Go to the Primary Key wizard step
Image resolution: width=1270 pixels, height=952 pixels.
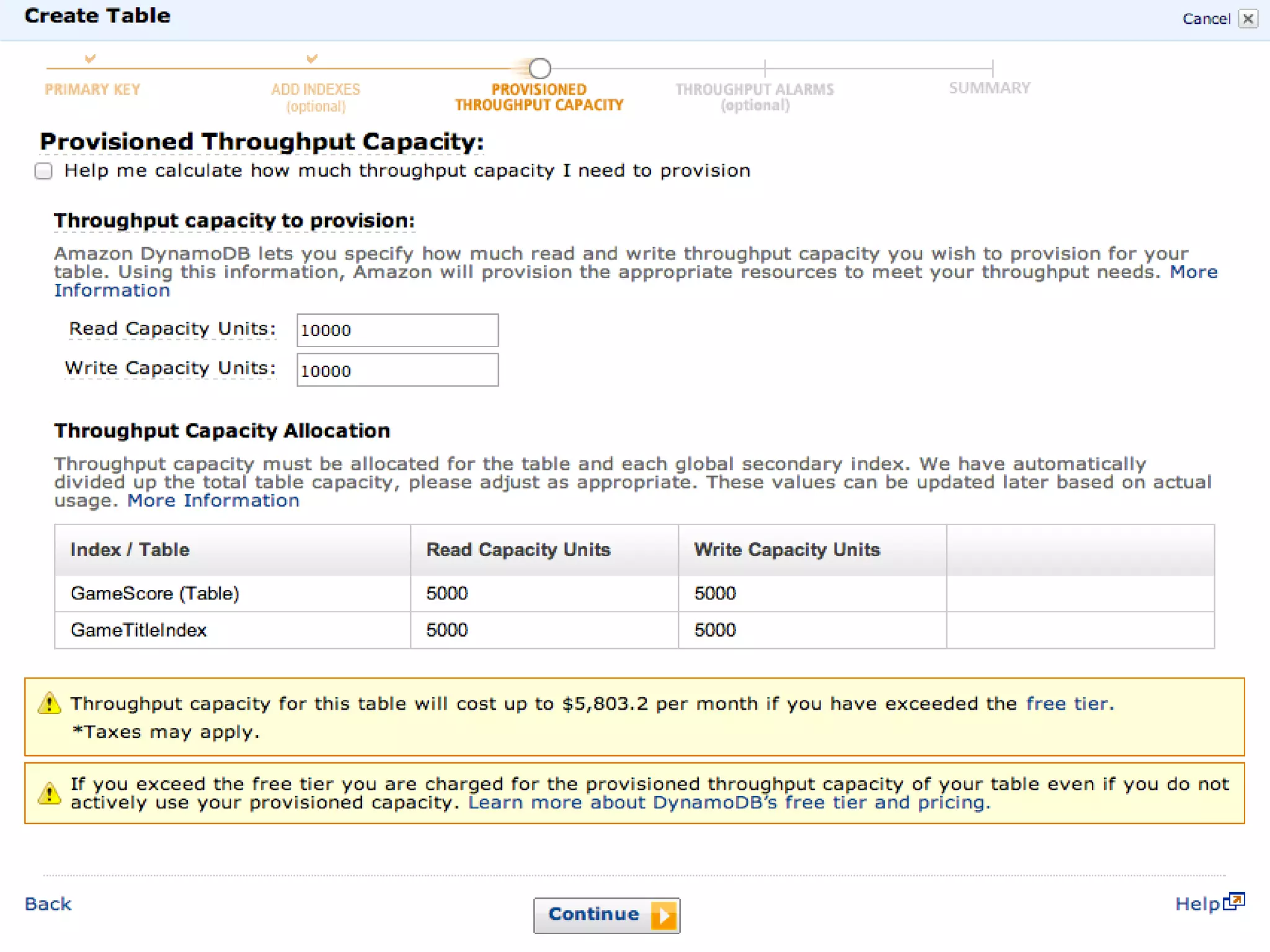click(x=92, y=89)
